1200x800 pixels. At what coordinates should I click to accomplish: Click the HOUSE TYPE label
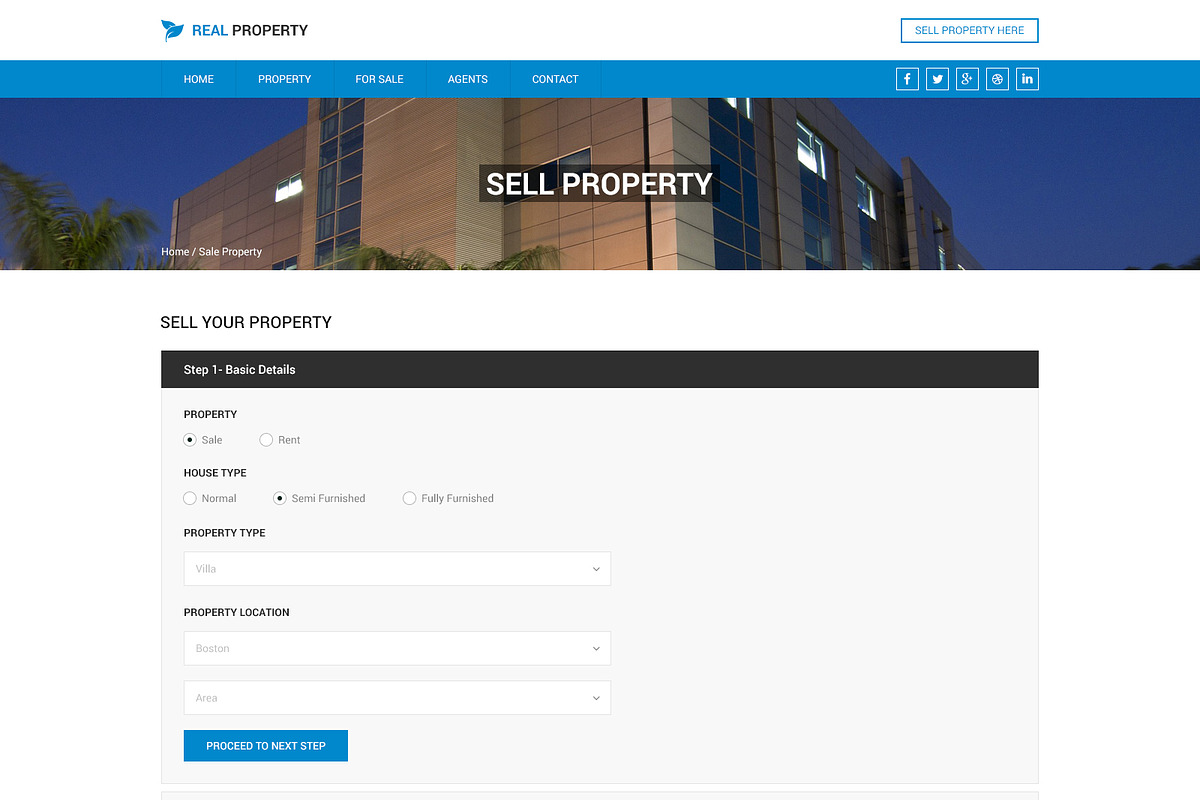tap(215, 473)
